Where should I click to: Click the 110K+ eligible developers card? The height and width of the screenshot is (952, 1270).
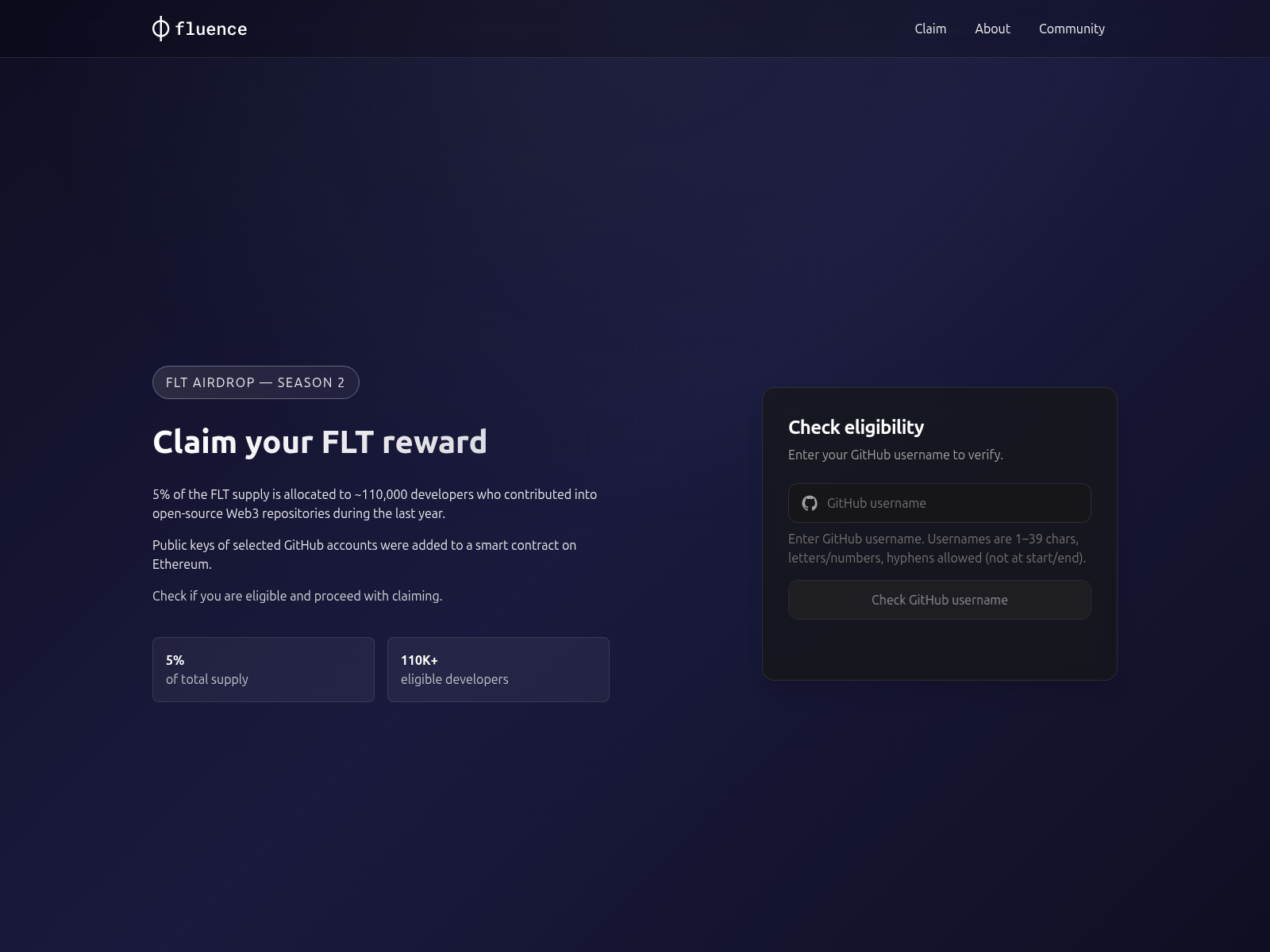pyautogui.click(x=498, y=669)
